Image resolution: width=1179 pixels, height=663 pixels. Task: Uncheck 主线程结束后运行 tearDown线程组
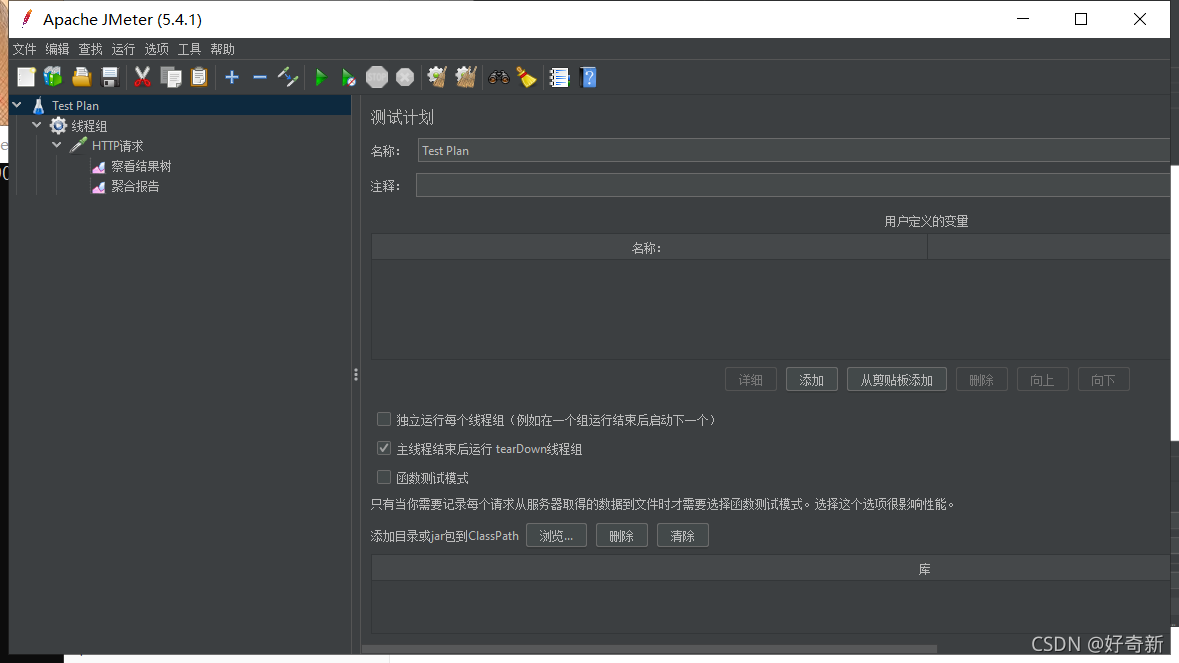pos(383,448)
